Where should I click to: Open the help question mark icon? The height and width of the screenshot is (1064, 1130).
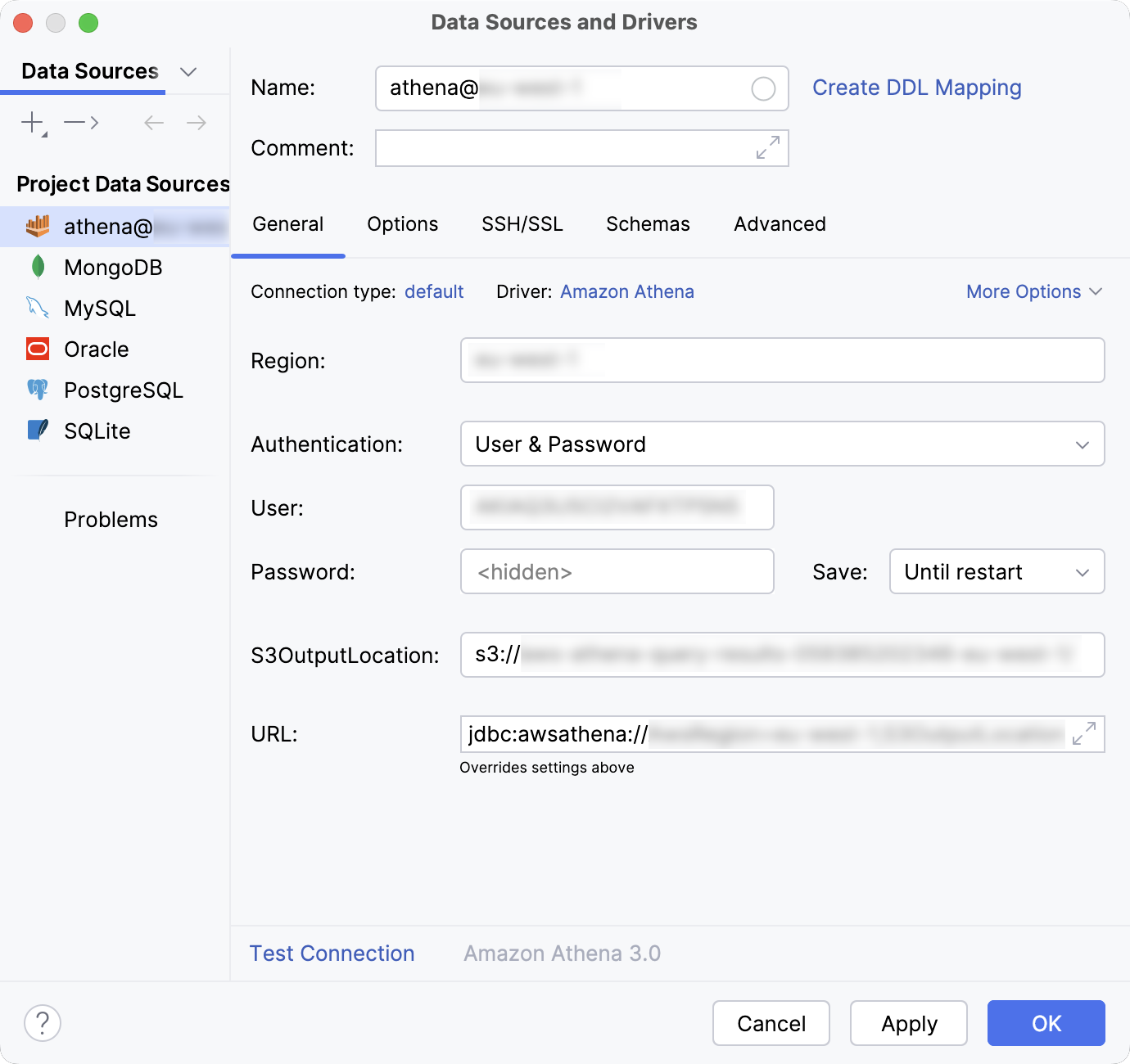(43, 1023)
